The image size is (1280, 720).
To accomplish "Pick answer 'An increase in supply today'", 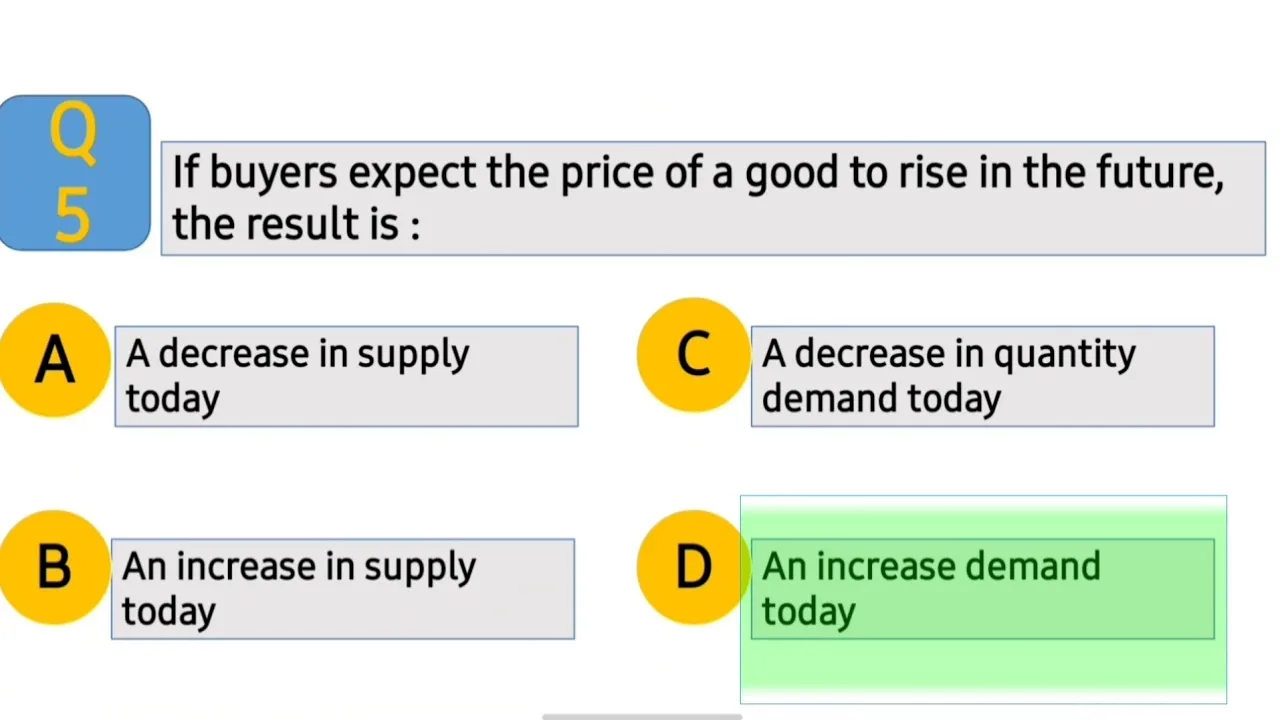I will pyautogui.click(x=343, y=589).
